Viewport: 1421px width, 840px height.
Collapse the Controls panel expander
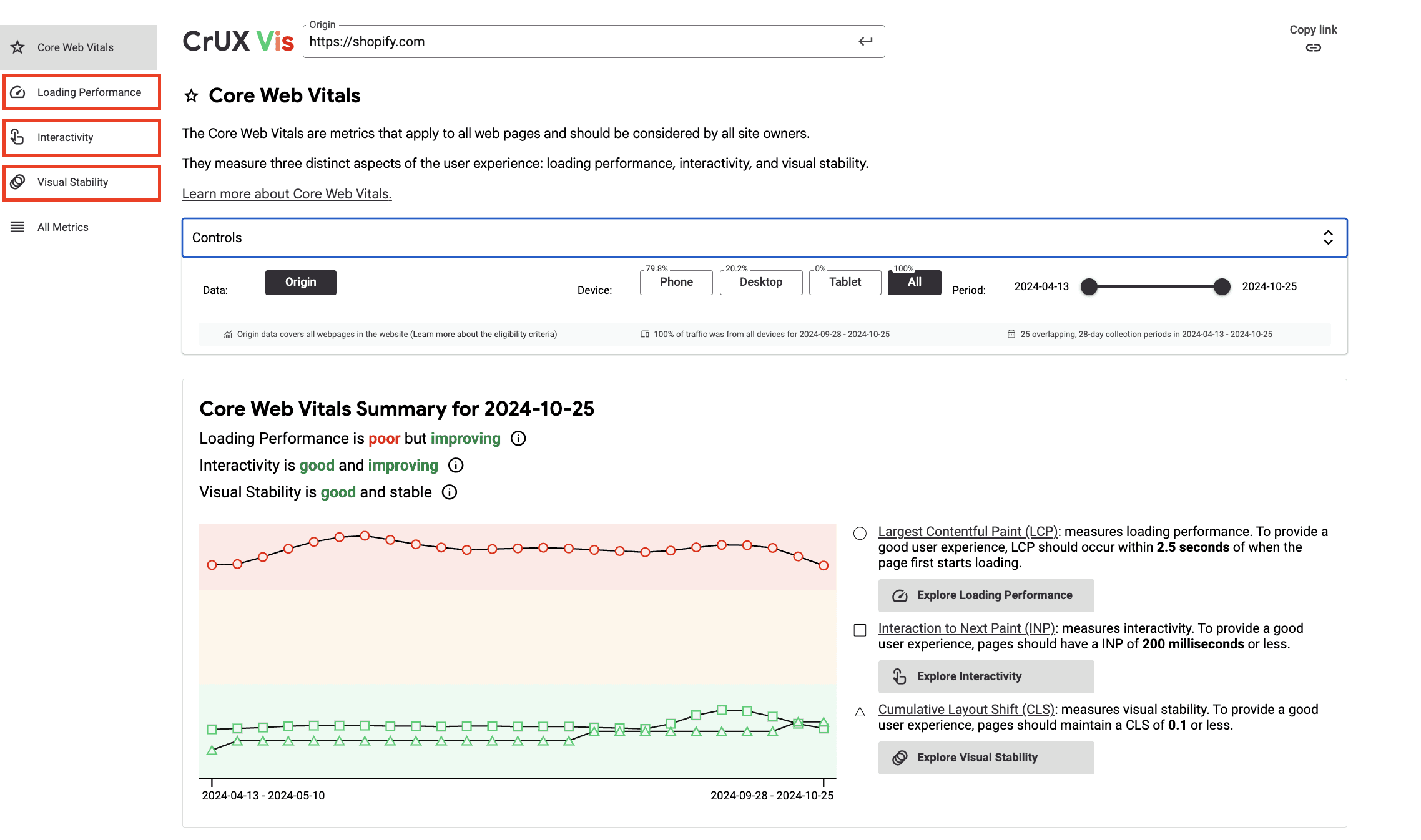[x=1328, y=238]
